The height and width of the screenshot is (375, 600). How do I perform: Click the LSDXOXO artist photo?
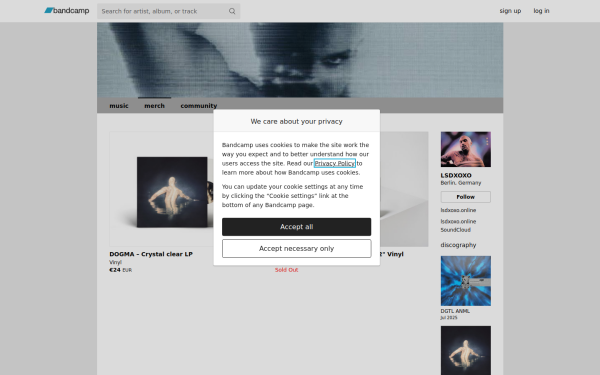466,149
